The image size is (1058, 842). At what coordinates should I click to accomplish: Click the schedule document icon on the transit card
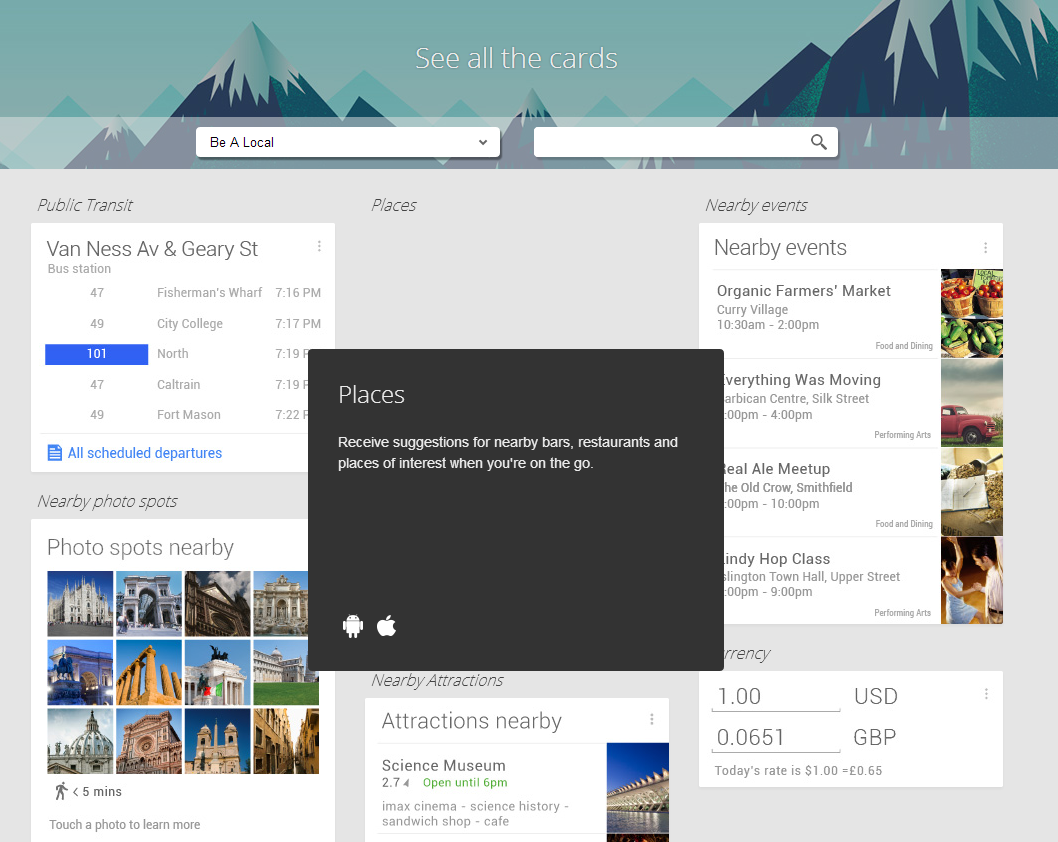point(54,452)
